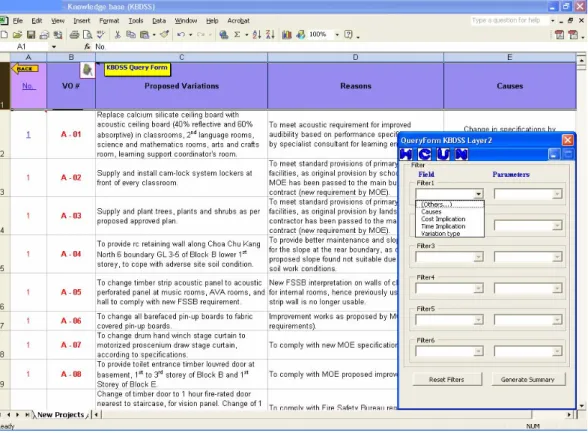Click the Paste clipboard icon
The image size is (588, 433).
pyautogui.click(x=144, y=35)
